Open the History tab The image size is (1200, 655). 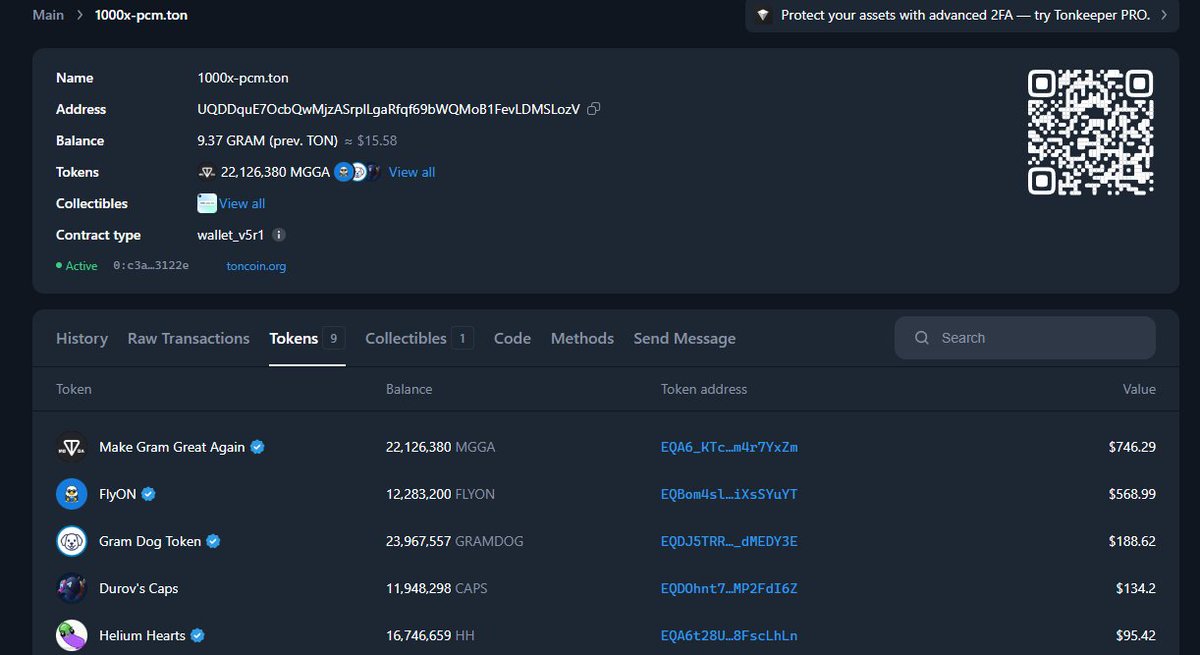click(82, 339)
